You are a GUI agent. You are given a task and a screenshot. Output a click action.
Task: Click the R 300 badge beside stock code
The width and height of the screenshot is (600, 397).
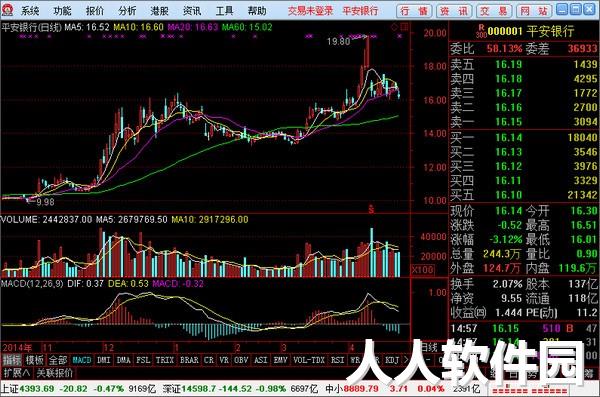(481, 31)
